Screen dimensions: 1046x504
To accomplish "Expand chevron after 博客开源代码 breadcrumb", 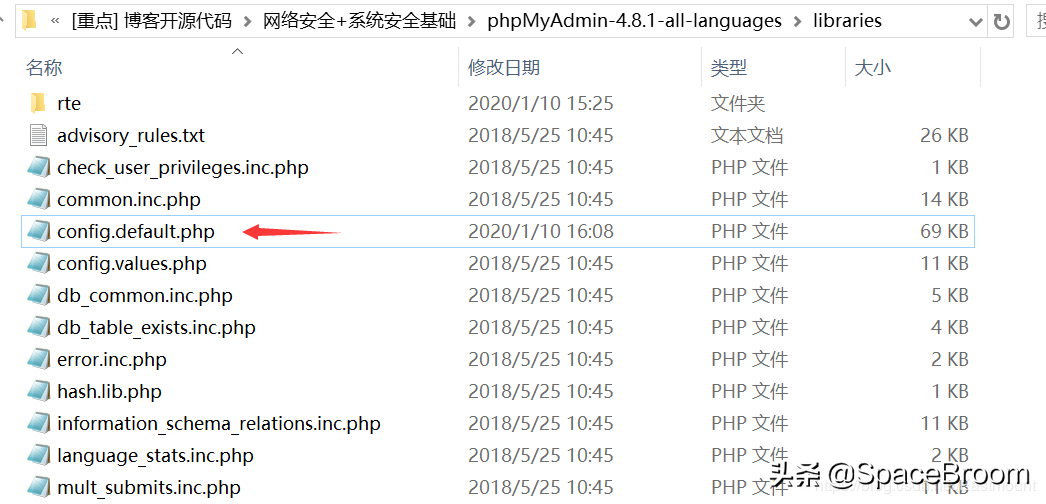I will (x=248, y=21).
